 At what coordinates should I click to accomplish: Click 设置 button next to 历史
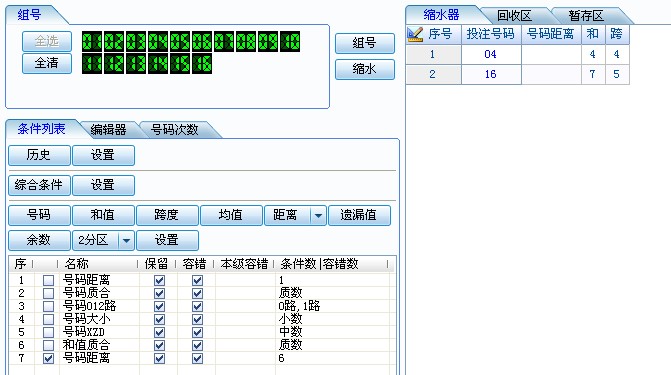pyautogui.click(x=103, y=155)
